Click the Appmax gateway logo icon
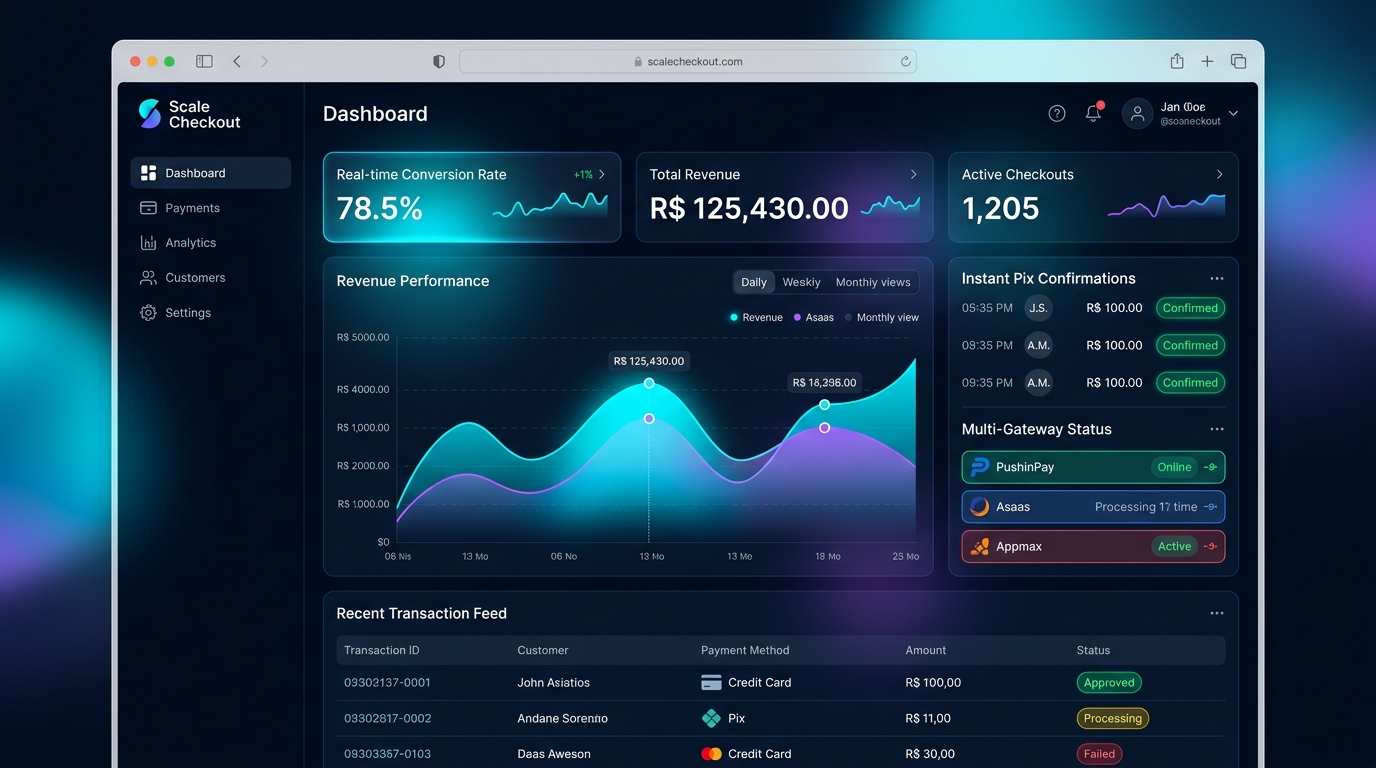Viewport: 1376px width, 768px height. 980,547
